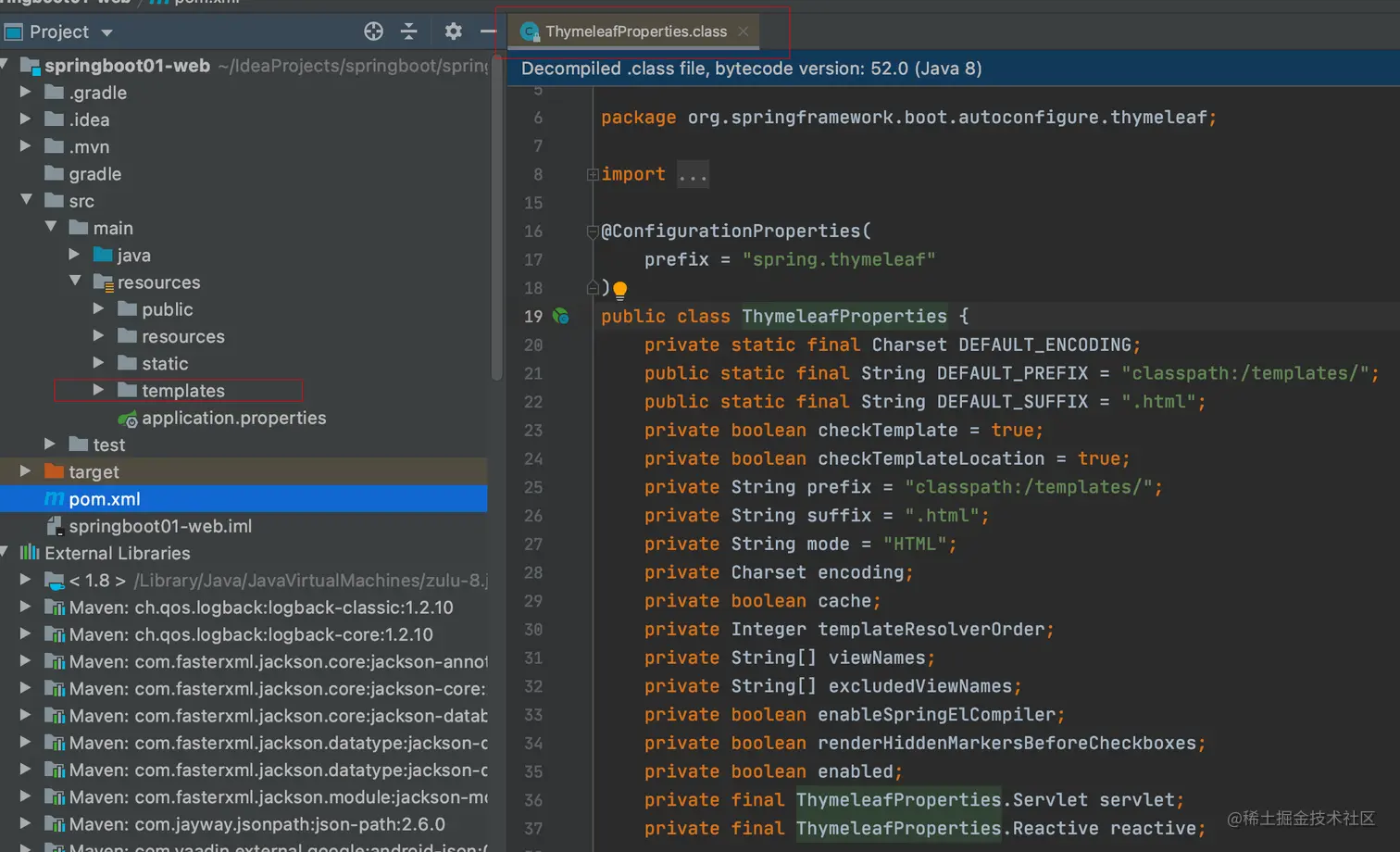Collapse the resources folder under main
Screen dimensions: 1400x852
[x=75, y=282]
